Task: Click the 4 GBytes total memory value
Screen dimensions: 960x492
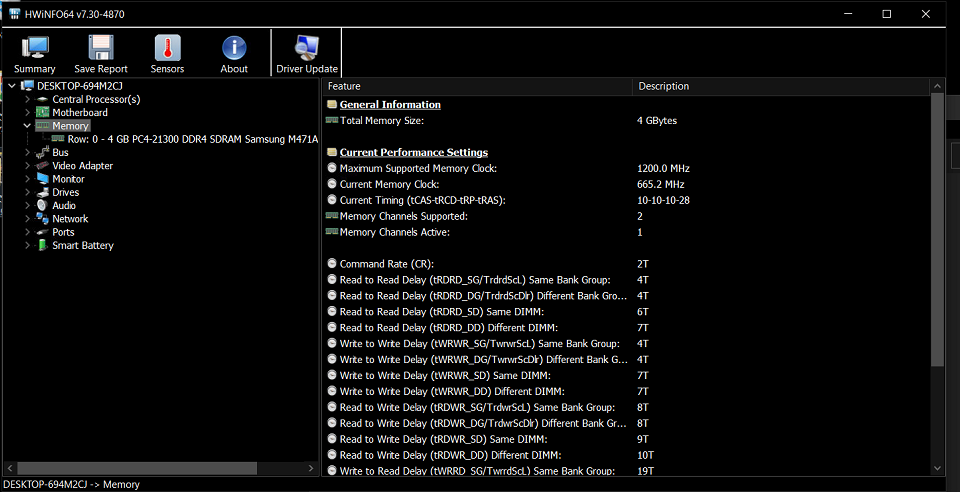Action: click(x=657, y=121)
